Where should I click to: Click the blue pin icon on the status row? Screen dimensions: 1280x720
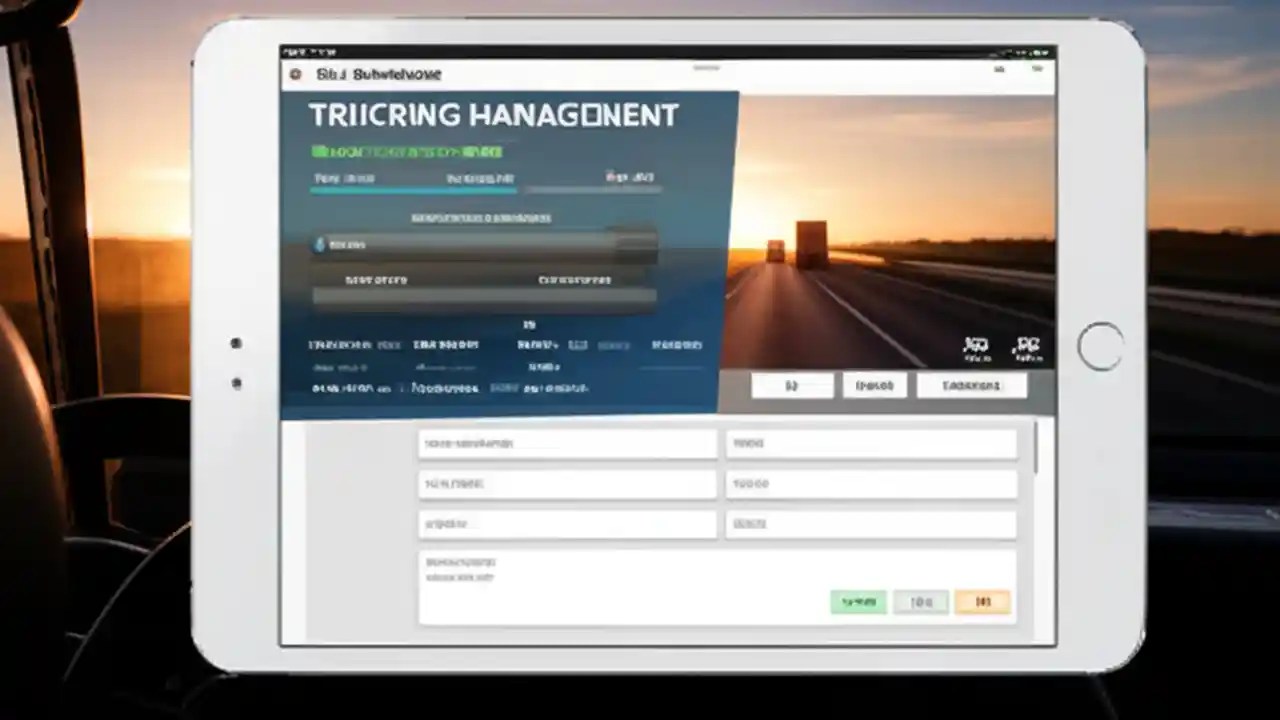321,243
